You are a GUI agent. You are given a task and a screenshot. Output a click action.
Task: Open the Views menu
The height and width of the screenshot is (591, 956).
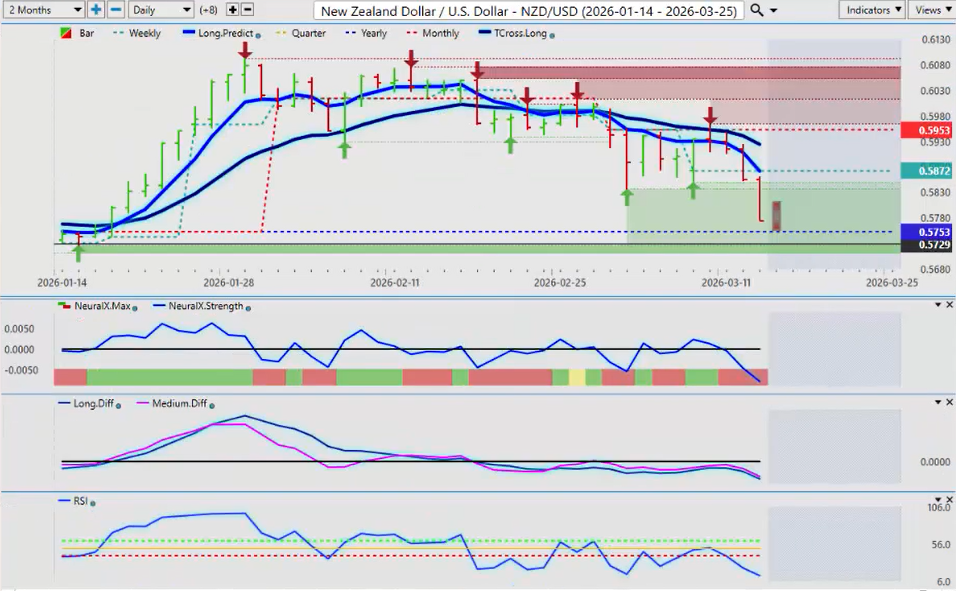click(931, 9)
